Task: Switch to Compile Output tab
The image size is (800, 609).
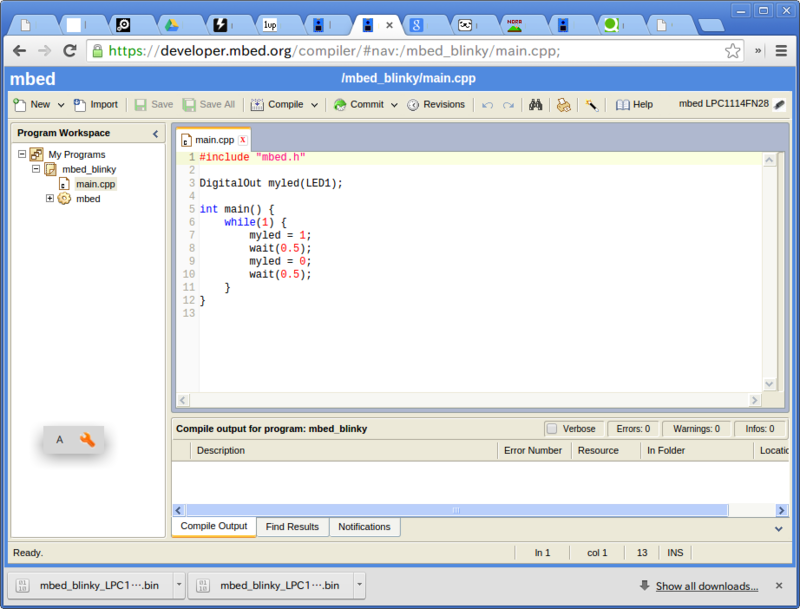Action: pyautogui.click(x=214, y=526)
